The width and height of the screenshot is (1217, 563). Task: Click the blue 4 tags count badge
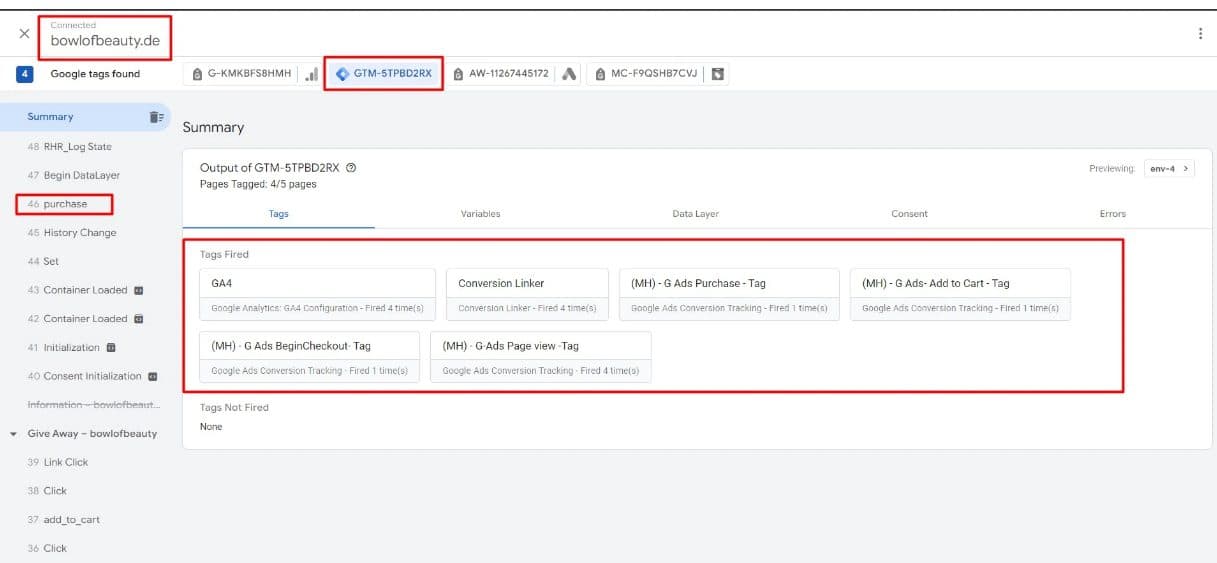point(25,74)
